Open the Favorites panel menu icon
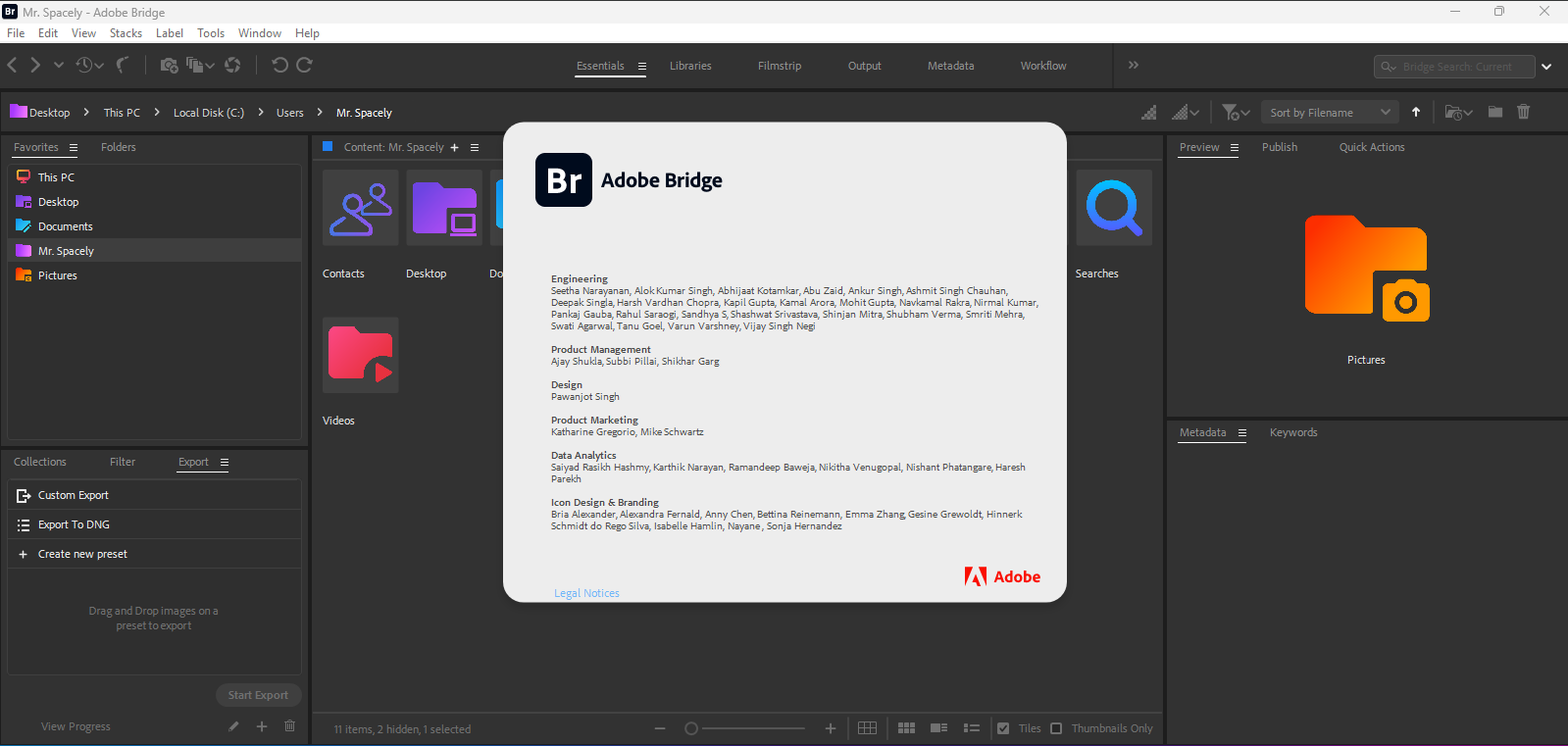 [x=73, y=148]
